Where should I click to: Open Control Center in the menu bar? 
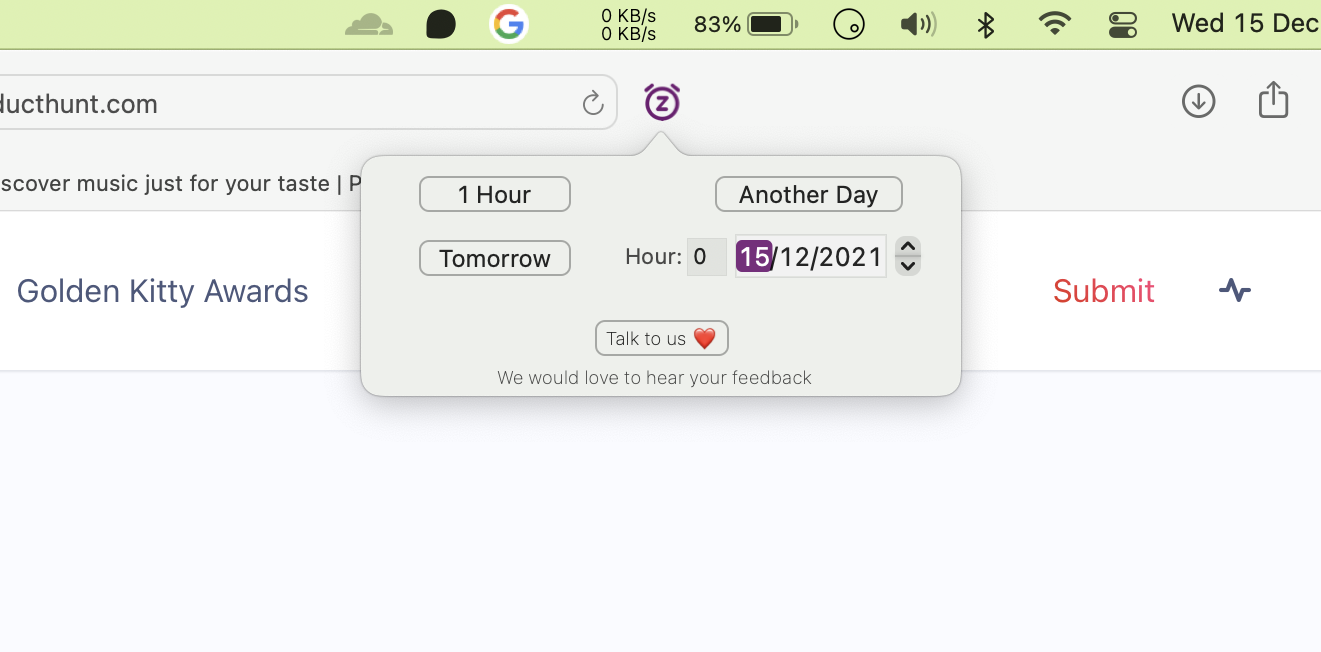pyautogui.click(x=1122, y=24)
